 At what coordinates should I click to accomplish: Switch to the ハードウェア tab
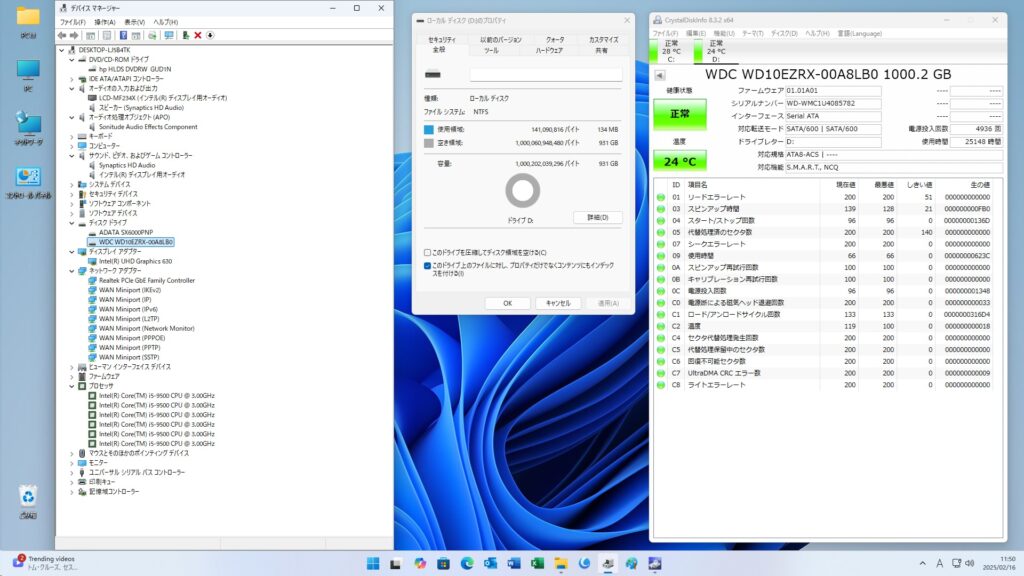point(548,50)
